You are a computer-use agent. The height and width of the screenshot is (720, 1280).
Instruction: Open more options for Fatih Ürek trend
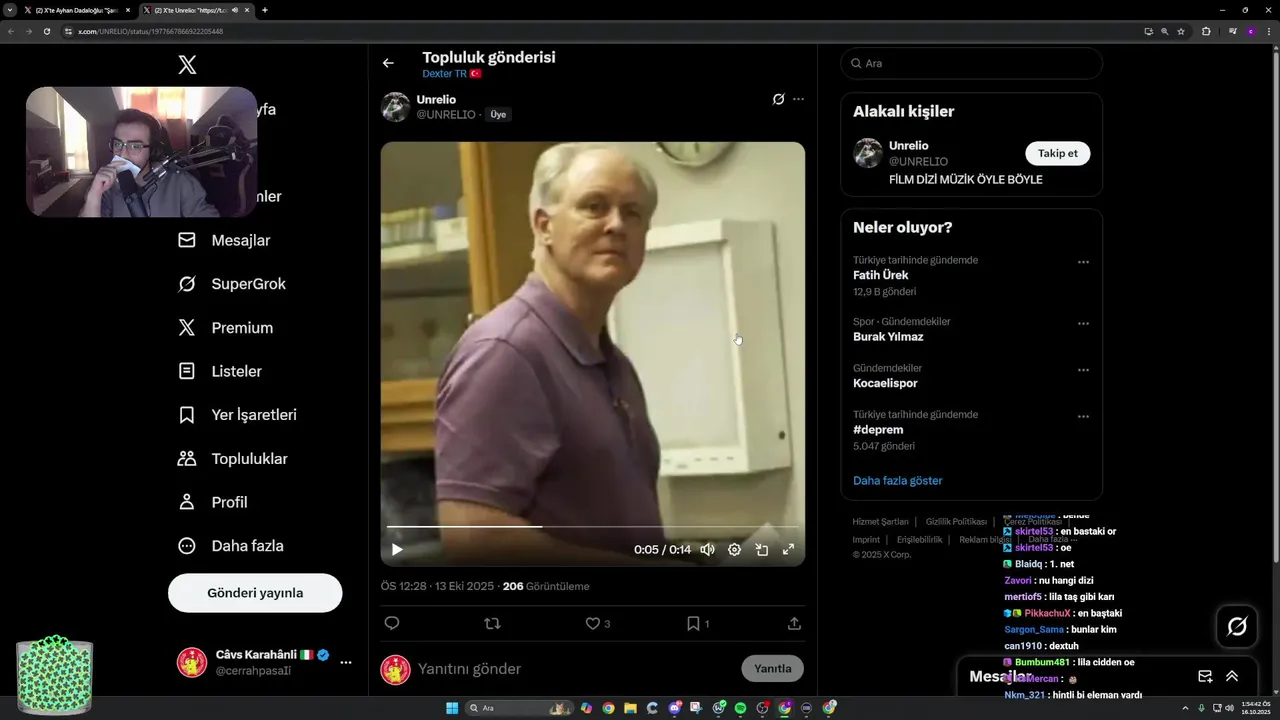(1083, 262)
